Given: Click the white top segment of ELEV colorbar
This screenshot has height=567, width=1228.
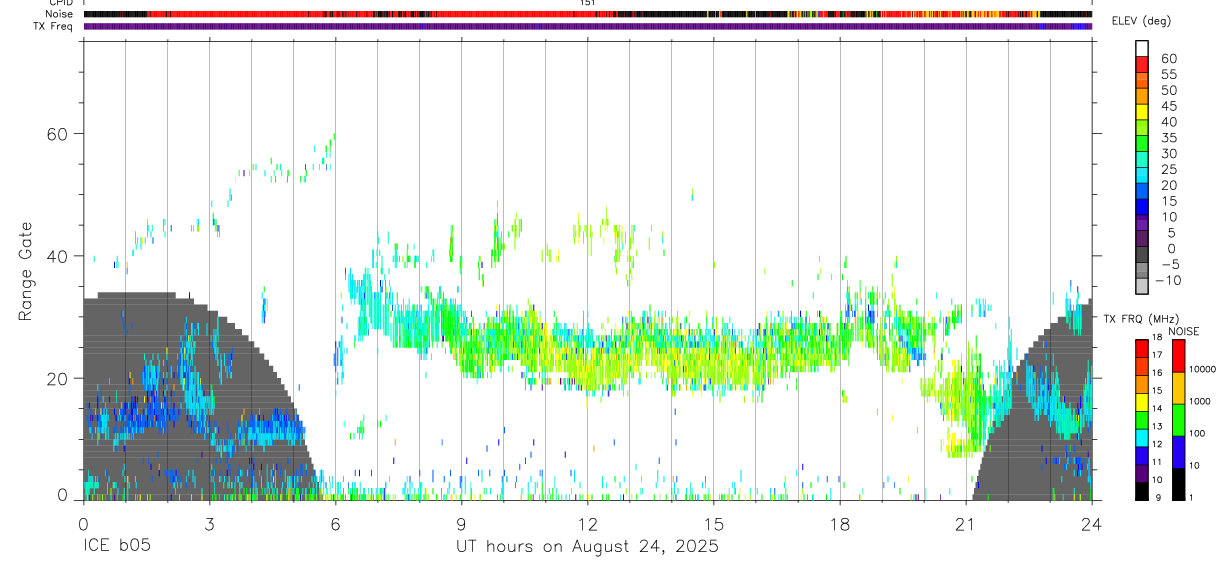Looking at the screenshot, I should pyautogui.click(x=1142, y=48).
